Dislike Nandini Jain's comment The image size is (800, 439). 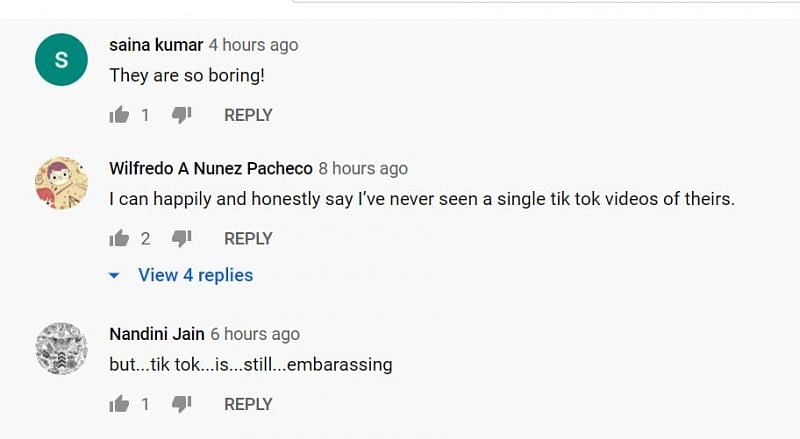click(181, 404)
